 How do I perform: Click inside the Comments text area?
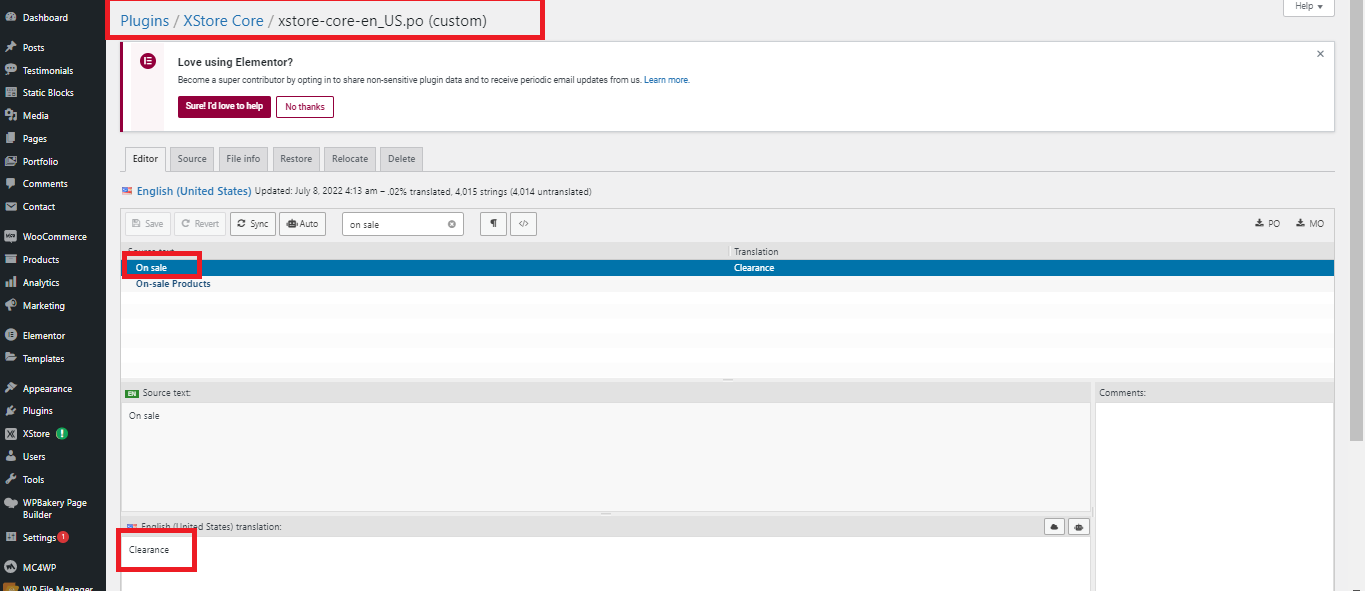(1214, 496)
